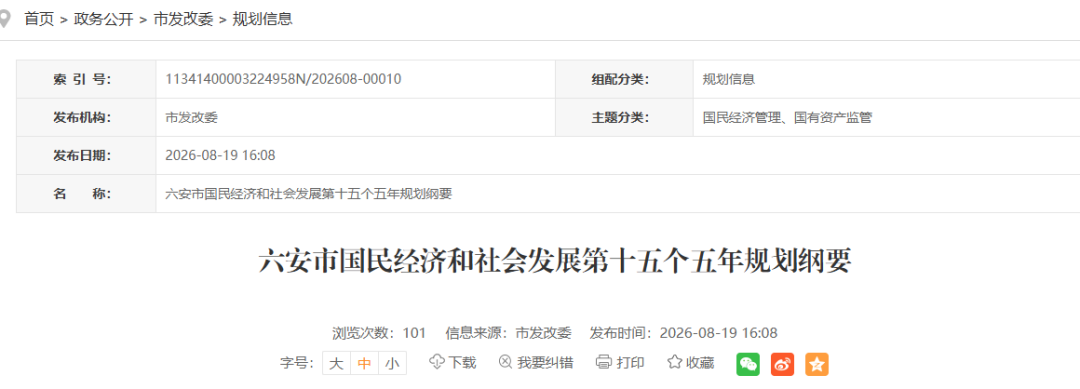1080x389 pixels.
Task: Open 市发改委 breadcrumb link
Action: point(183,19)
